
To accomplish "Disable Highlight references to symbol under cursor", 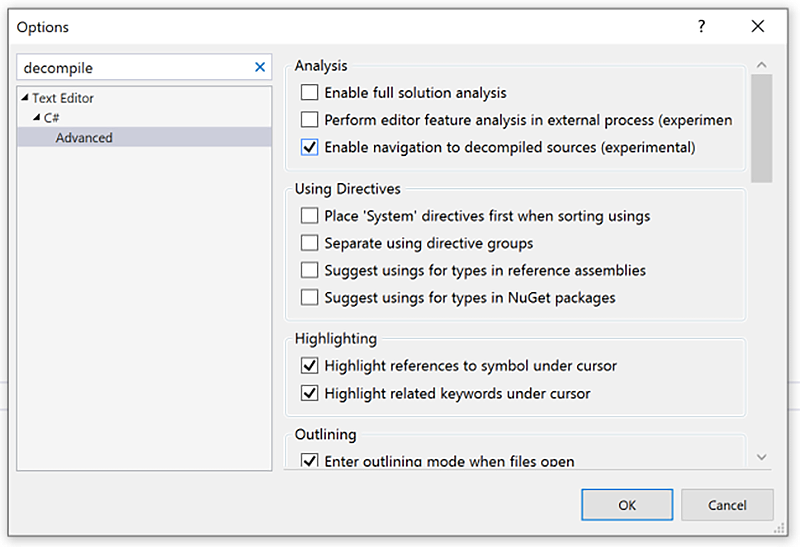I will (310, 366).
